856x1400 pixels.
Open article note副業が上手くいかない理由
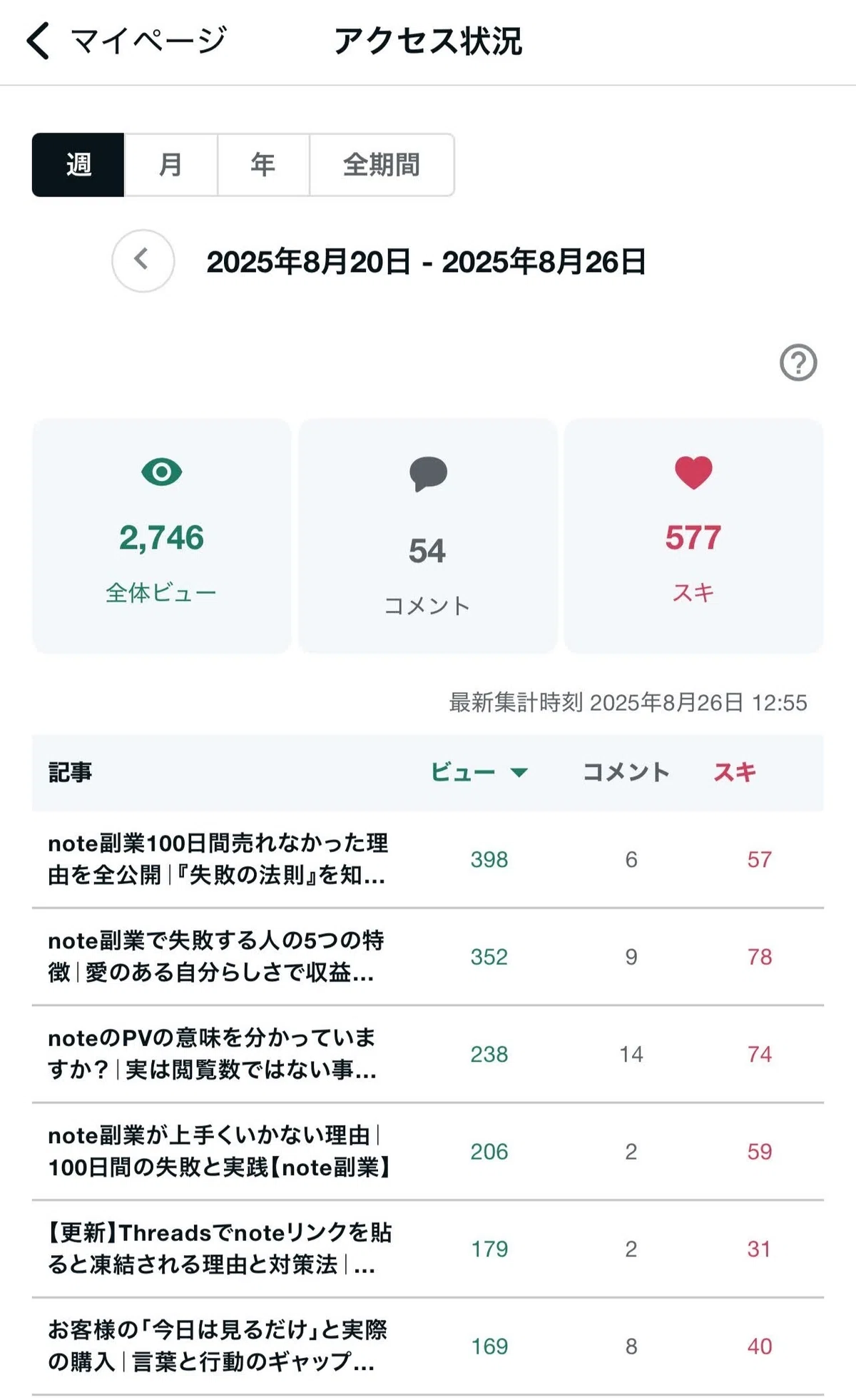220,1151
